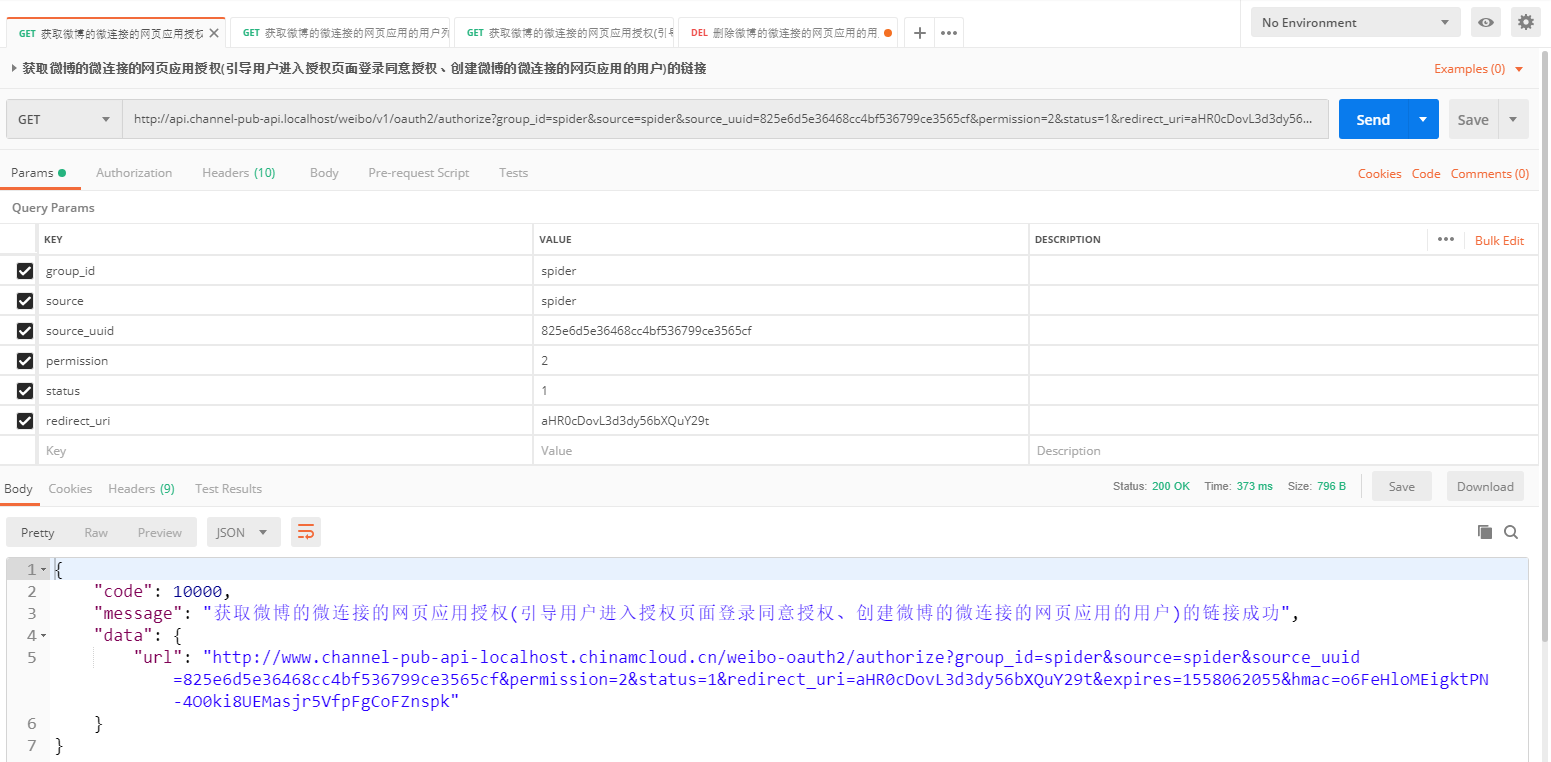Open manage environments gear icon
Viewport: 1551px width, 762px height.
1525,22
